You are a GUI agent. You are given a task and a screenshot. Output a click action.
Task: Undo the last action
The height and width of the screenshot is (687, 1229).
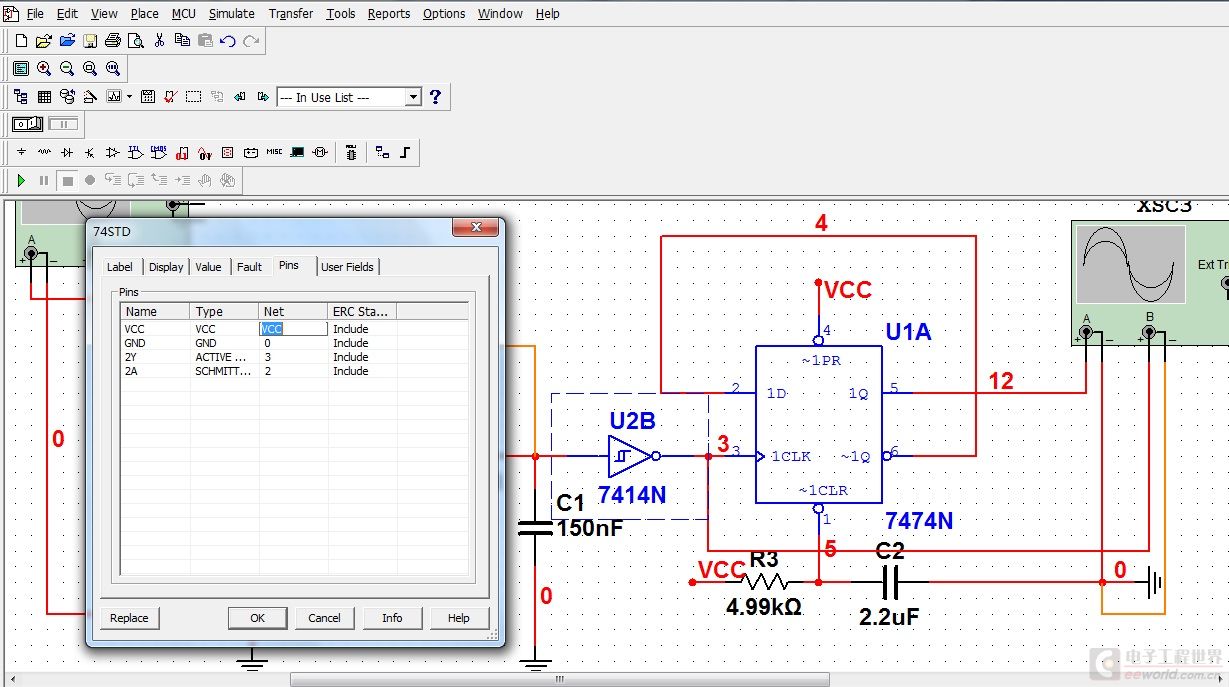pos(228,41)
